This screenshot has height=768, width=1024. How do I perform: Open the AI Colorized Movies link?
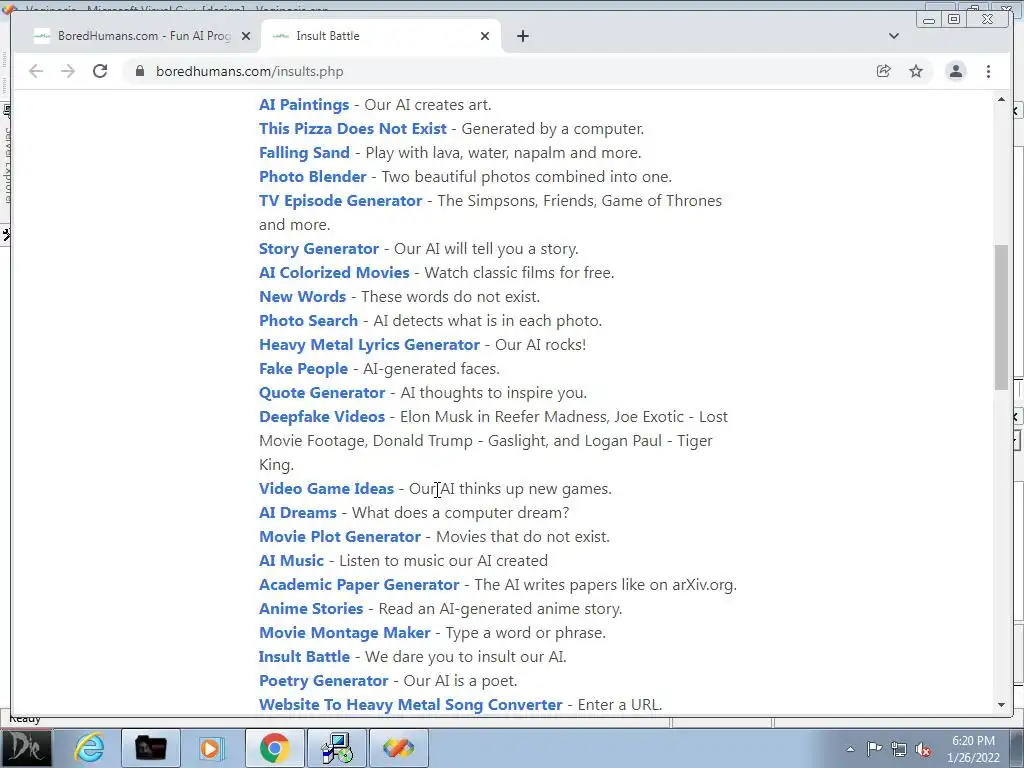tap(334, 273)
